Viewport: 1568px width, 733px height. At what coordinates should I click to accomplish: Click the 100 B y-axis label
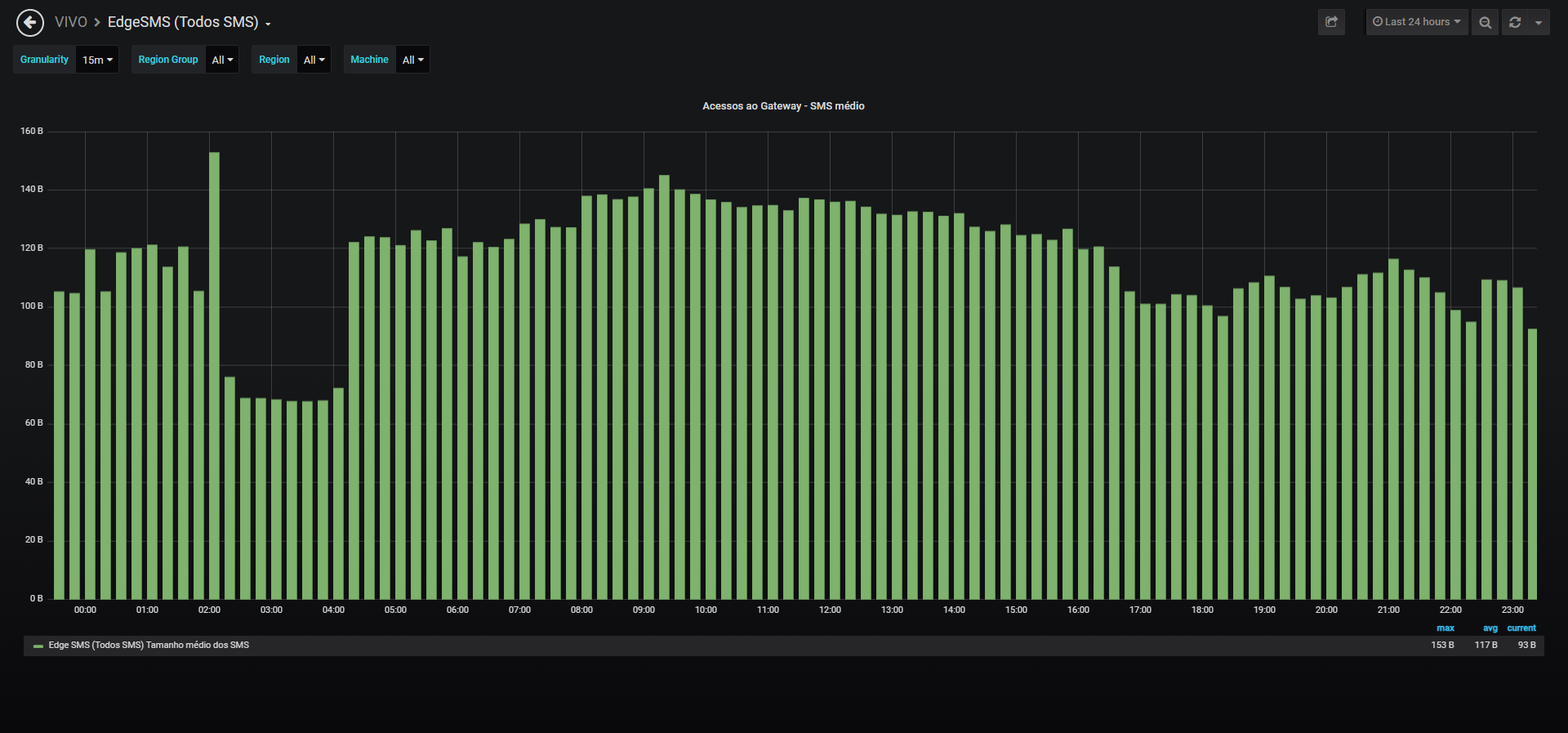point(32,306)
